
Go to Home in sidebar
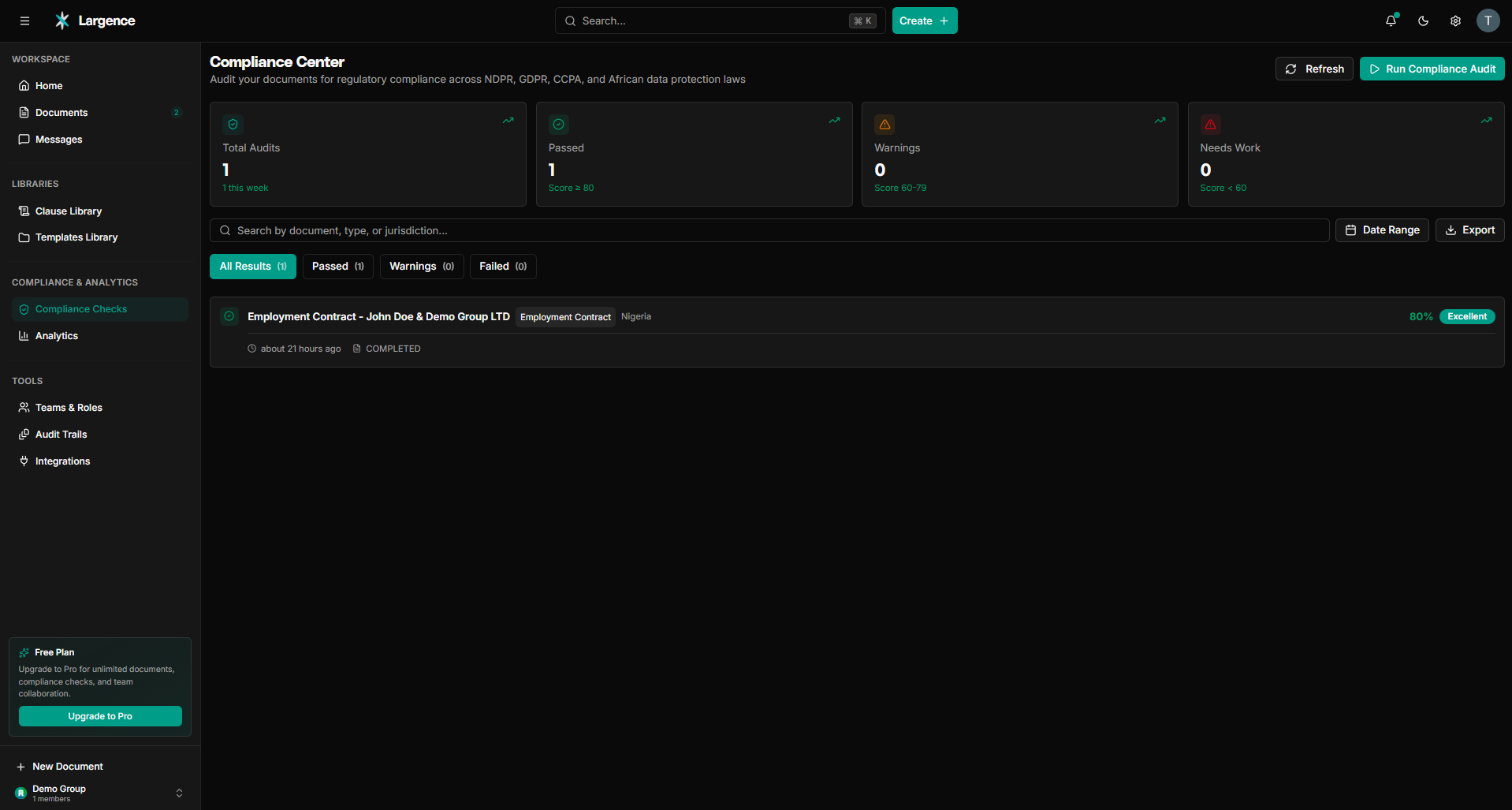pyautogui.click(x=100, y=86)
